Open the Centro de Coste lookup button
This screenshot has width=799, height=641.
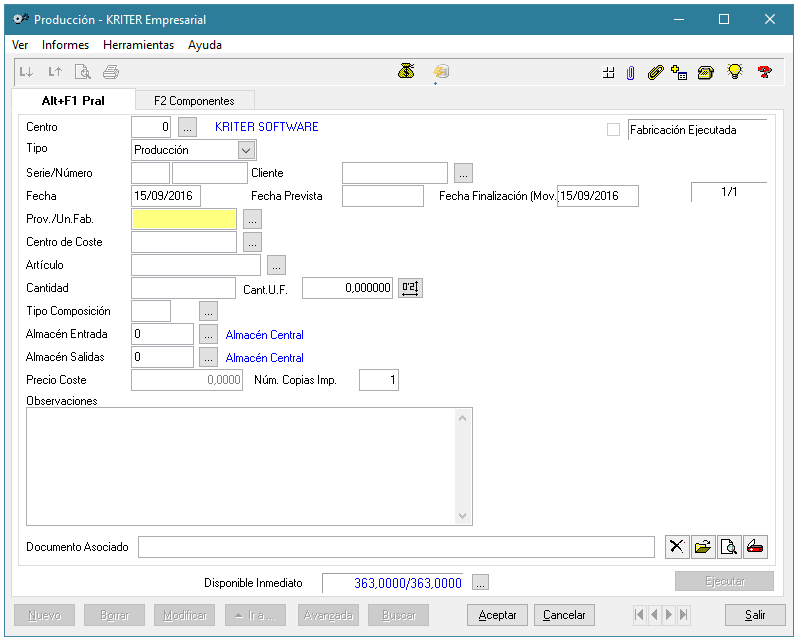[x=252, y=242]
